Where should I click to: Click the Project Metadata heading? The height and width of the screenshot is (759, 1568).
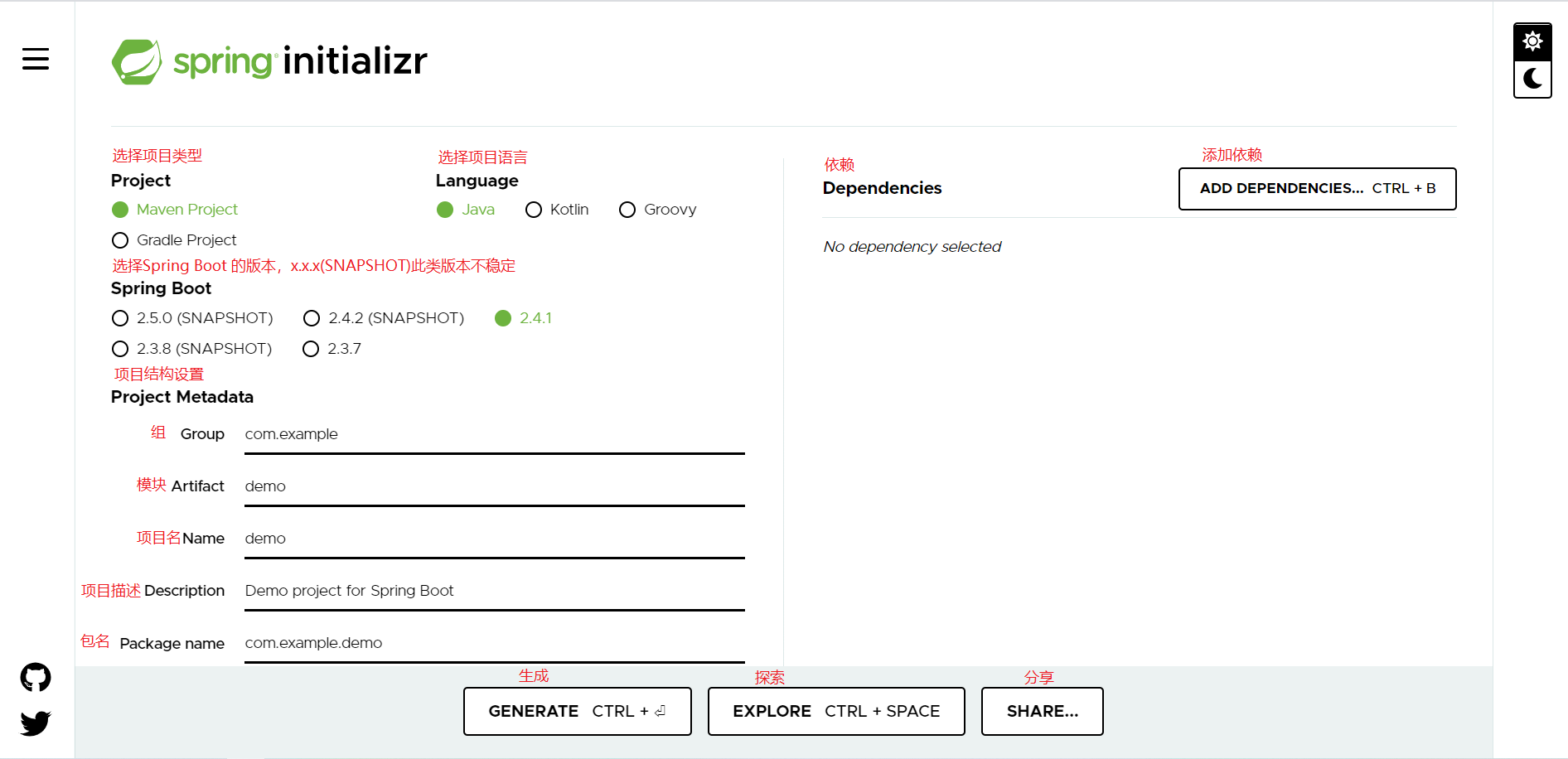182,397
